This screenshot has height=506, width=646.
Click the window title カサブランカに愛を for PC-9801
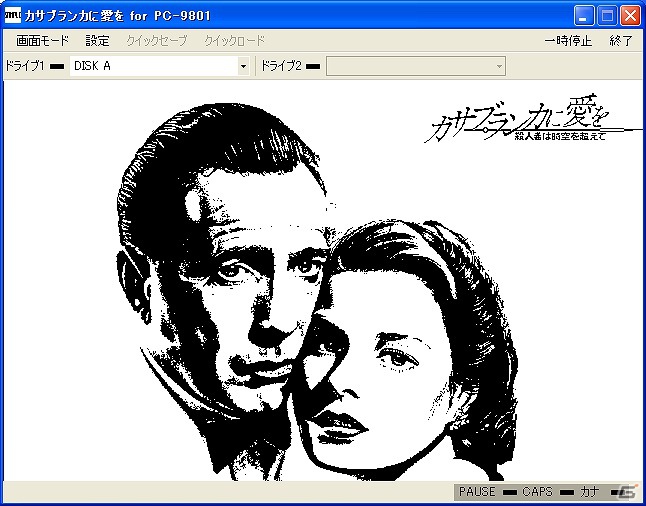point(117,16)
